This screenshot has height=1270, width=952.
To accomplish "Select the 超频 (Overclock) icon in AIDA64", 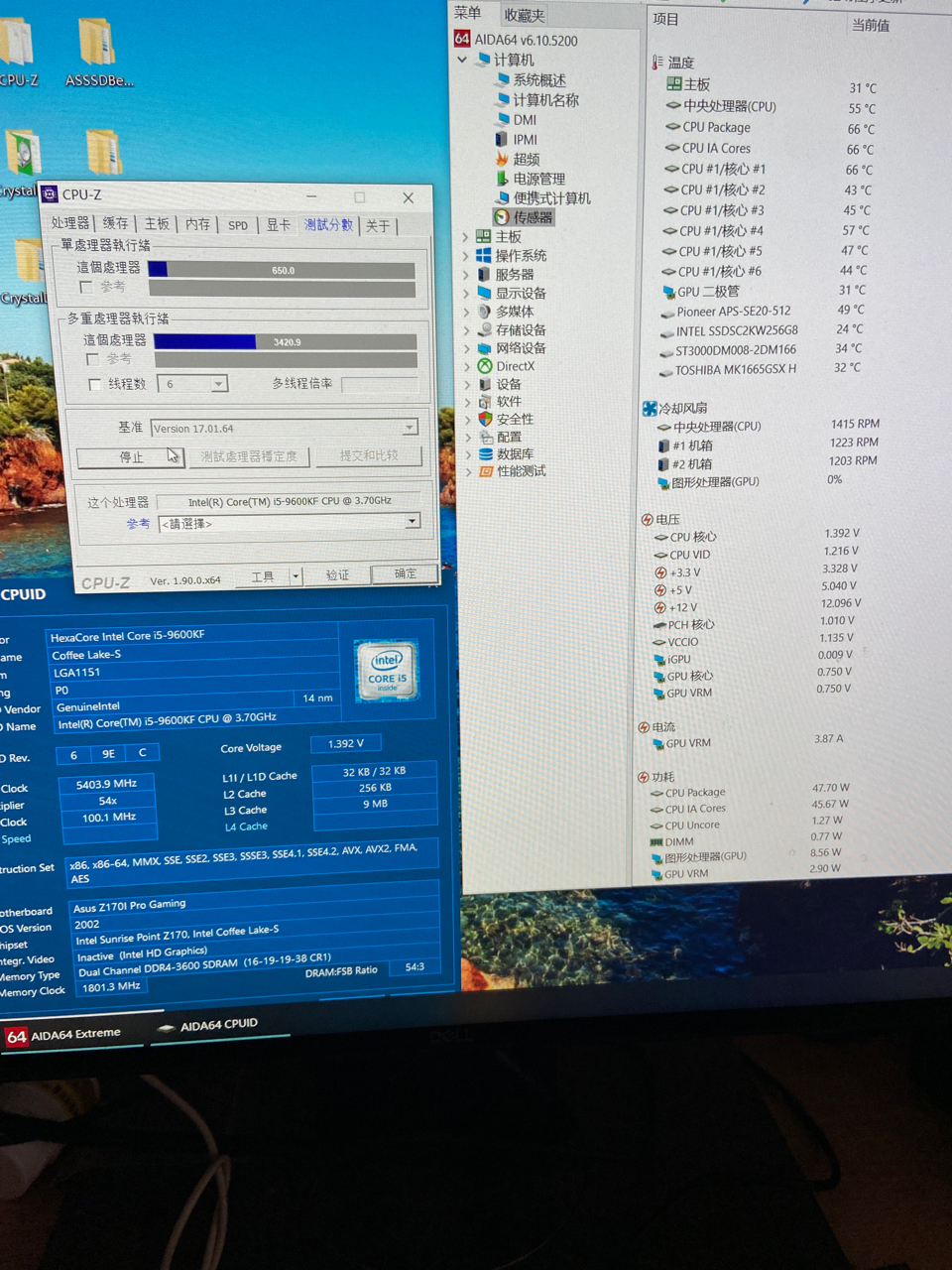I will coord(525,159).
